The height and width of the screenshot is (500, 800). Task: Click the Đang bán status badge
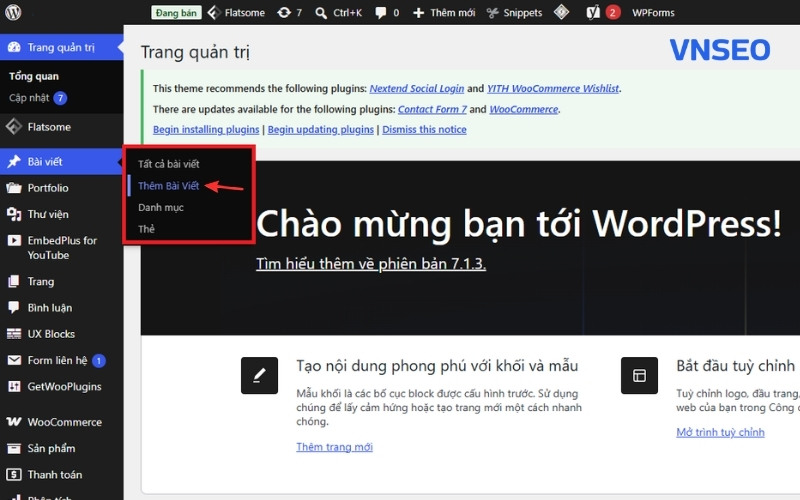176,13
